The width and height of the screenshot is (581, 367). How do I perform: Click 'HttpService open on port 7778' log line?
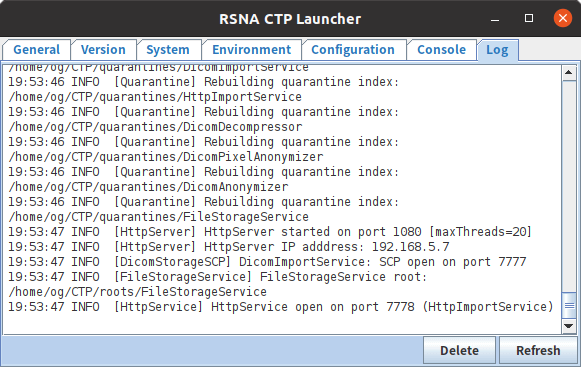[281, 307]
